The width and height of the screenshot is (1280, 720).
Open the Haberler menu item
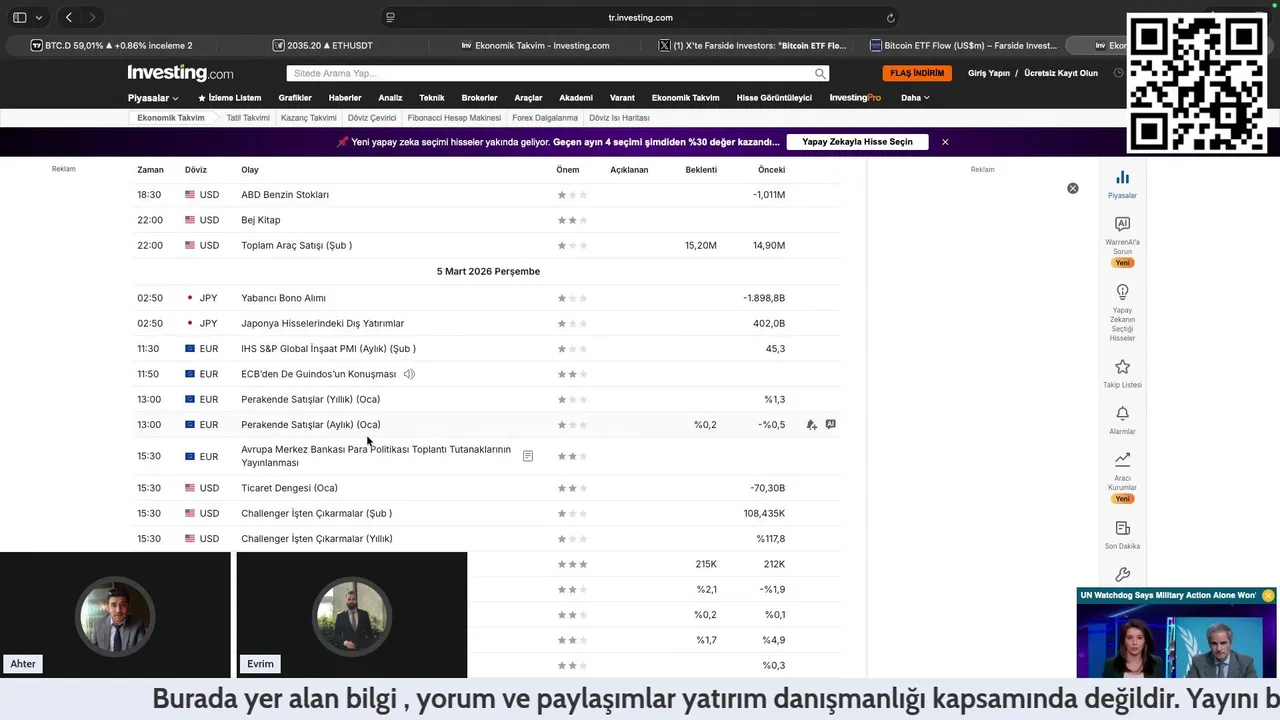345,98
